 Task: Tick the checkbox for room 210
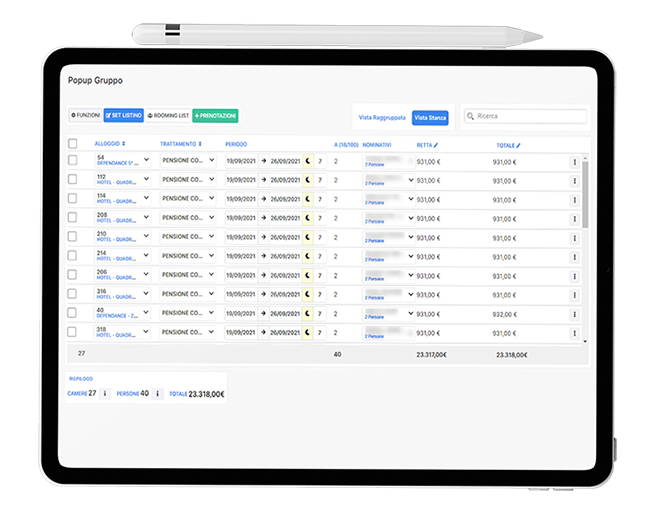point(73,236)
